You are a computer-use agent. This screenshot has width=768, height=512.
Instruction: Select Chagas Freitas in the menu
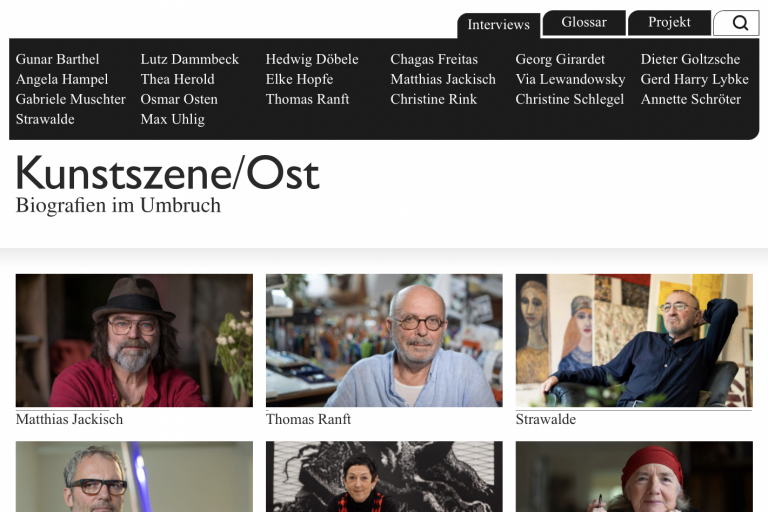tap(434, 59)
